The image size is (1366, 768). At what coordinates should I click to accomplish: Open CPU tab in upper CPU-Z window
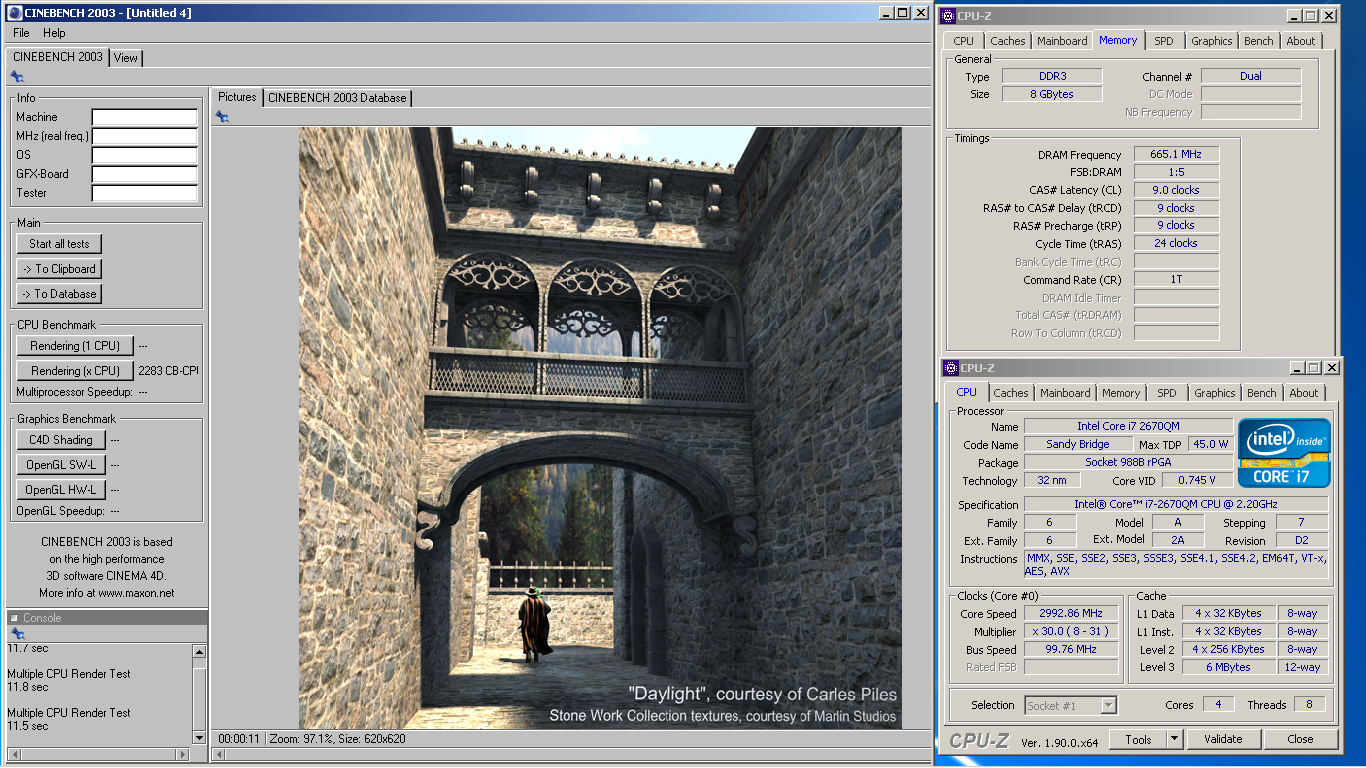[963, 41]
